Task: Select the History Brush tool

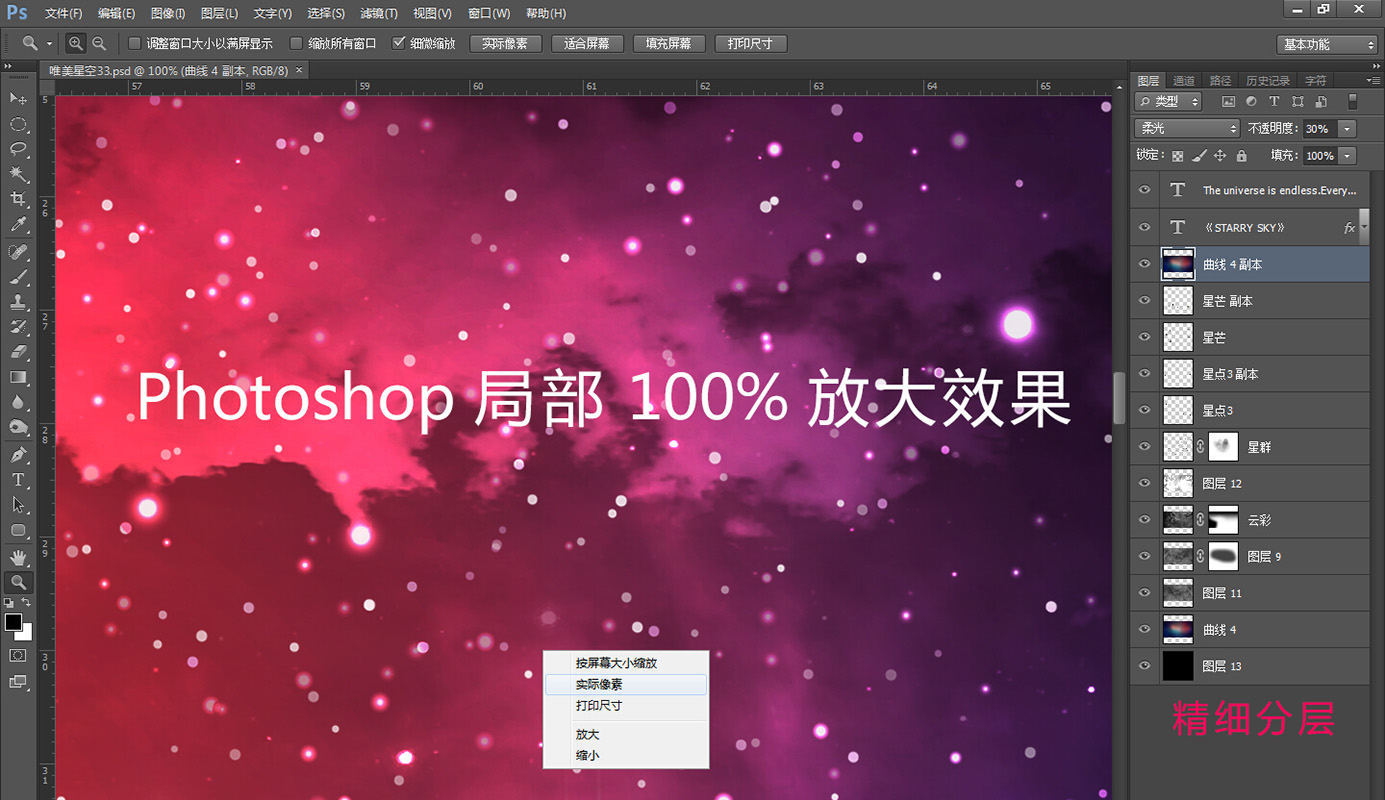Action: point(18,327)
